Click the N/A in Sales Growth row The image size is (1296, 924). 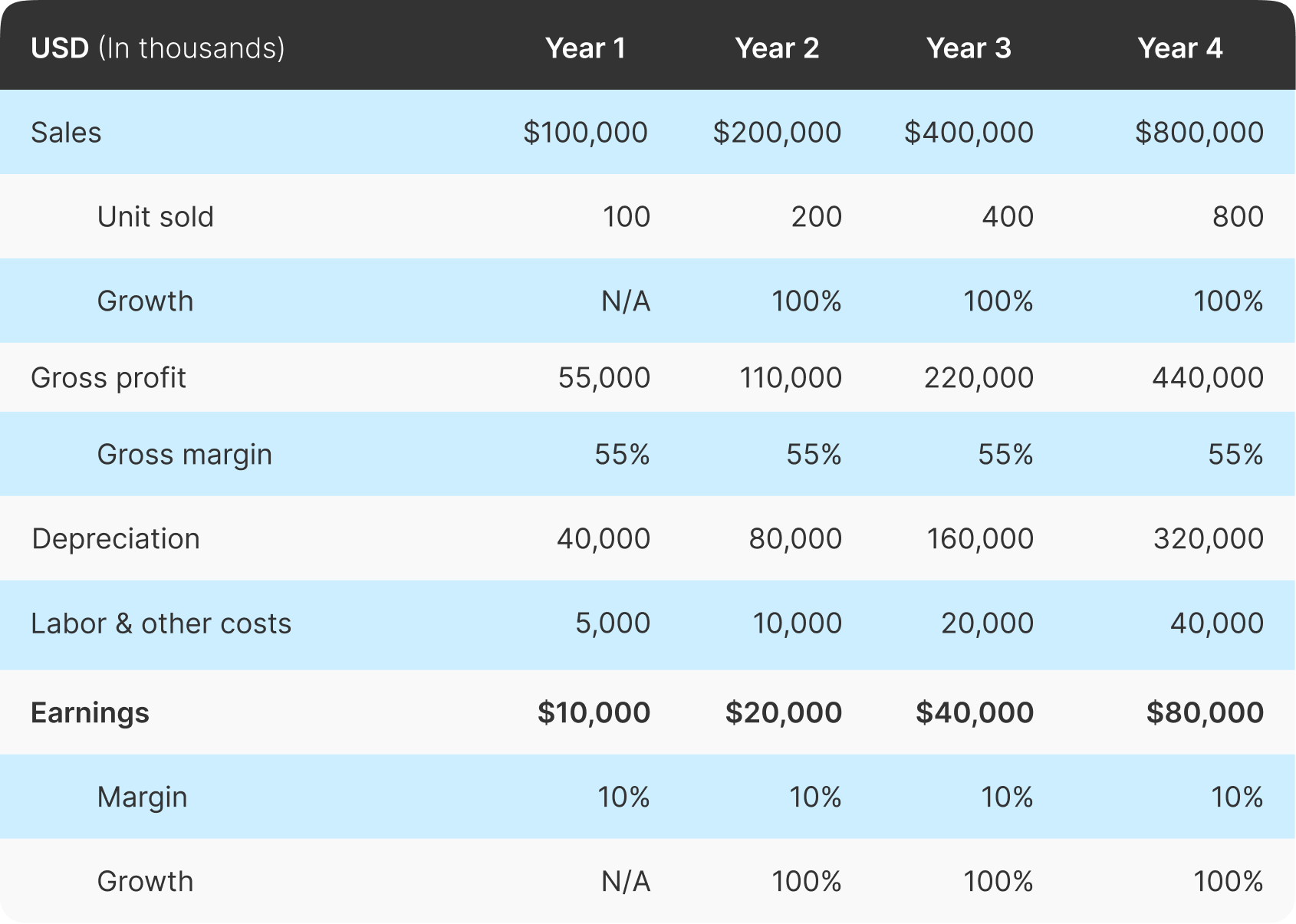[x=626, y=301]
